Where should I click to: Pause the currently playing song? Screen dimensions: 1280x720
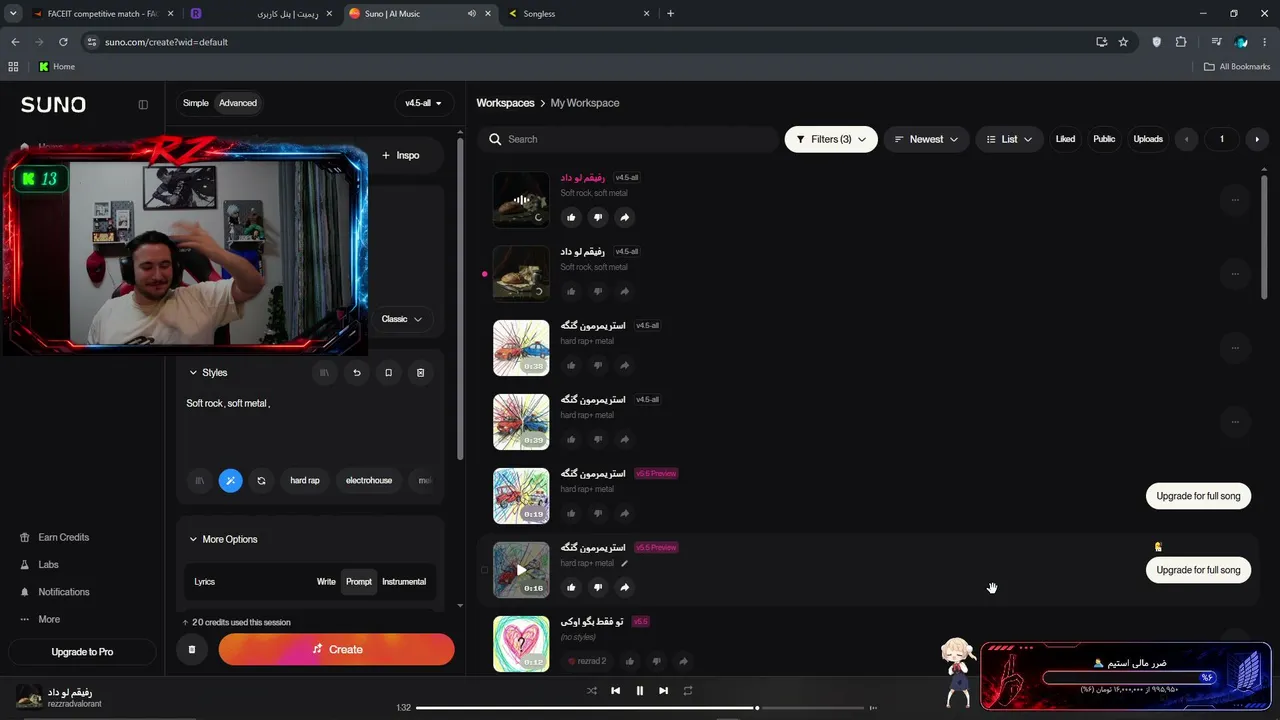coord(640,691)
